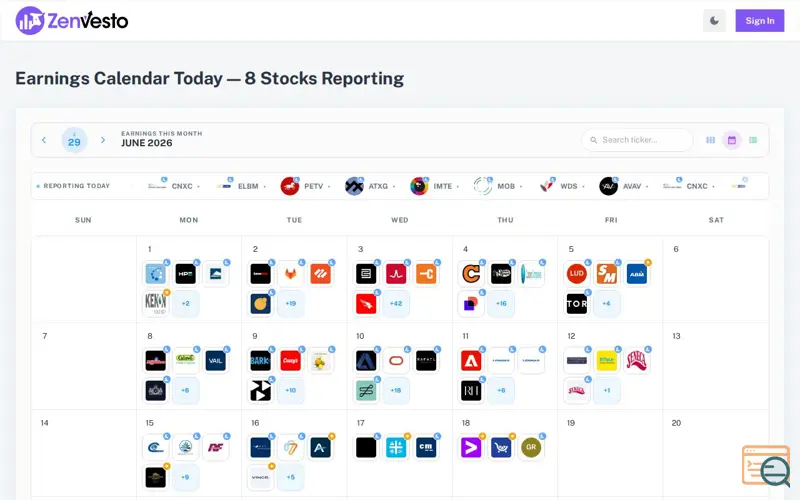Viewport: 800px width, 500px height.
Task: Open Adobe red A logo June 11
Action: click(471, 361)
